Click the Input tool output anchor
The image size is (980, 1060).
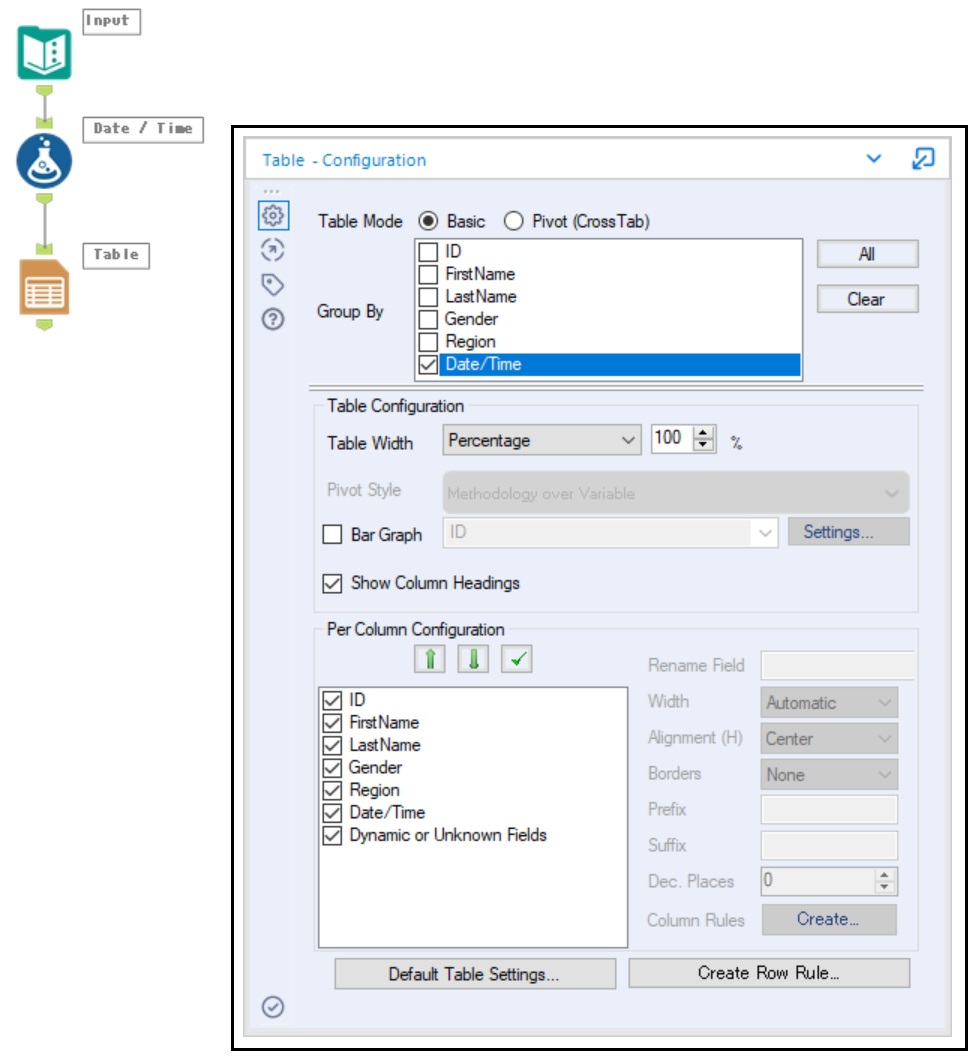(44, 90)
